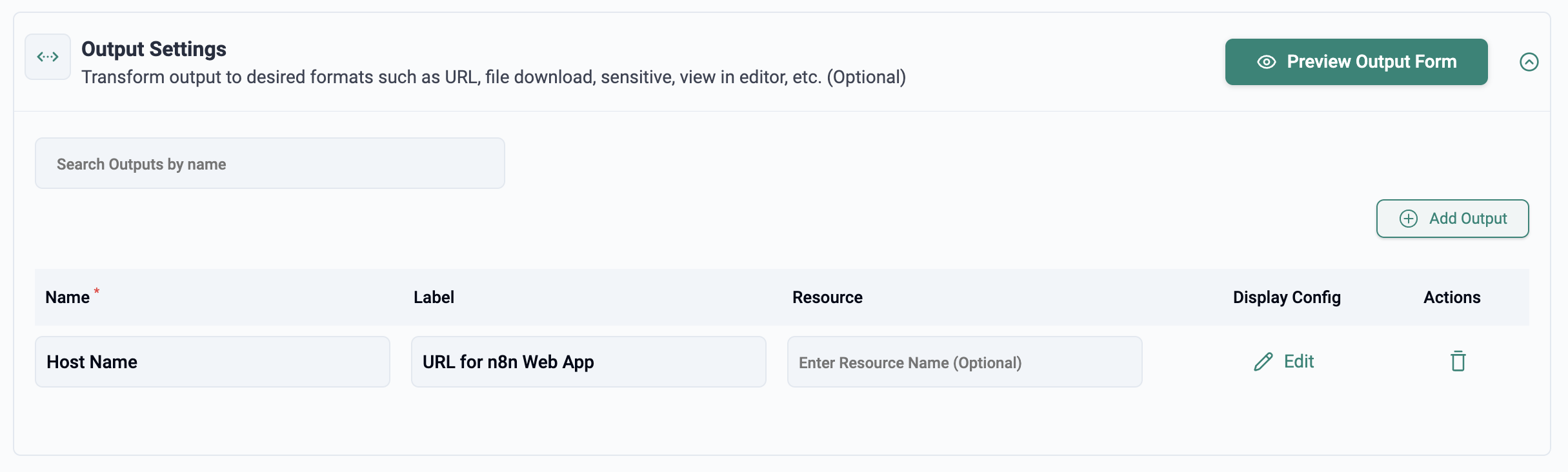Image resolution: width=1568 pixels, height=472 pixels.
Task: Focus the Search Outputs by name field
Action: point(270,164)
